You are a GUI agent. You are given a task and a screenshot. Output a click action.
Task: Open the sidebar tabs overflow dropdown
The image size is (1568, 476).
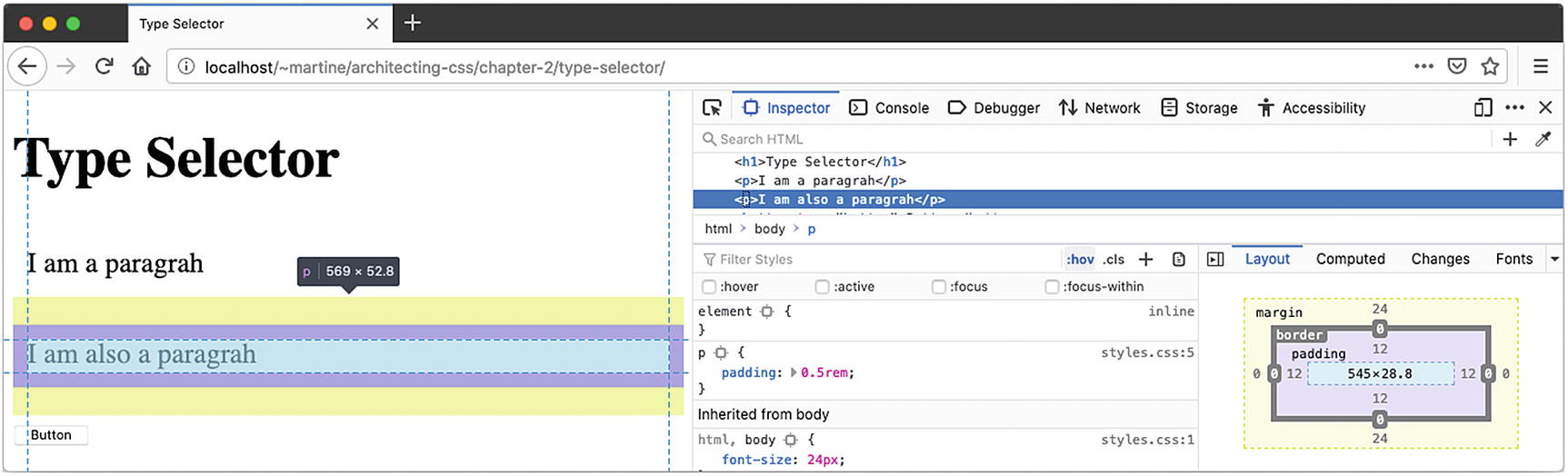pos(1554,260)
